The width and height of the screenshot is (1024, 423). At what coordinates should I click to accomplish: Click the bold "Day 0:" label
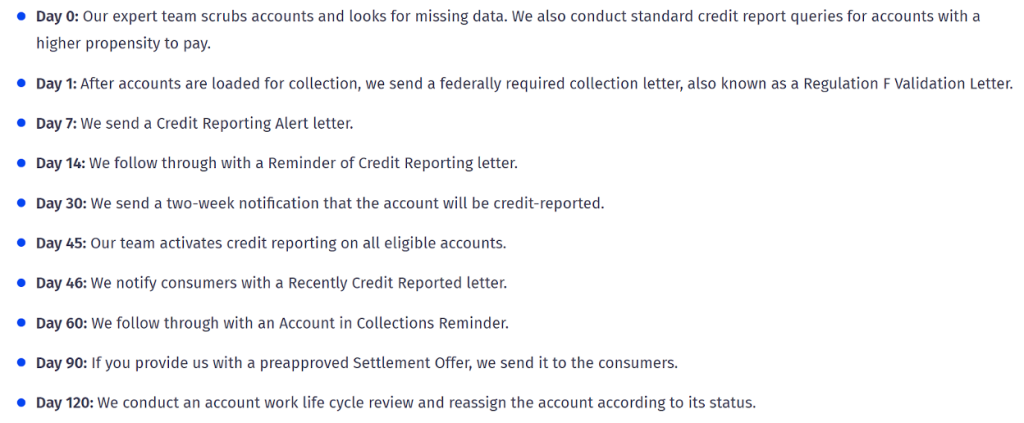coord(57,17)
